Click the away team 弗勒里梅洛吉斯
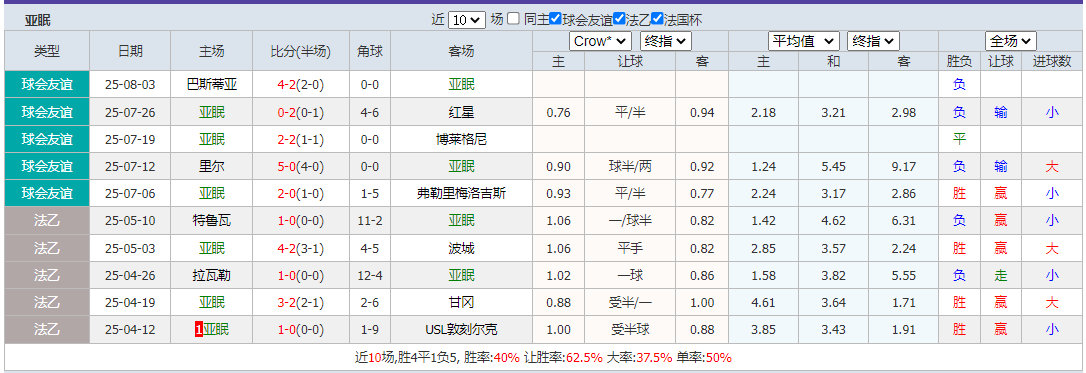 coord(461,194)
